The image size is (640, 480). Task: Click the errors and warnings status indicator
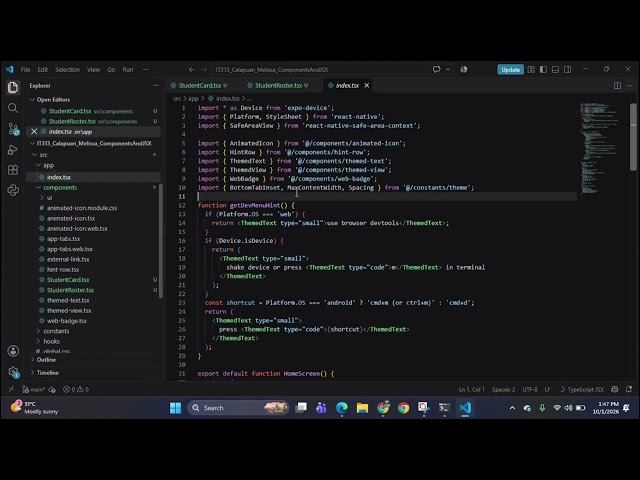[x=76, y=389]
